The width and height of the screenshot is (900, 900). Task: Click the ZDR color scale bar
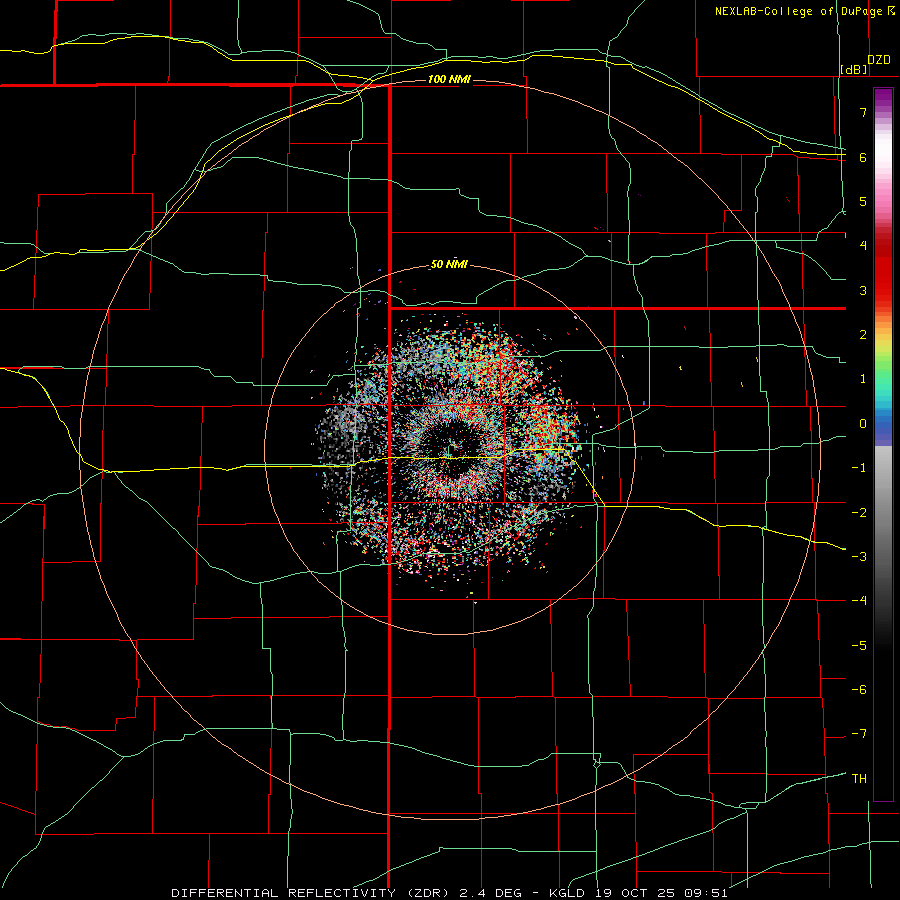coord(883,444)
